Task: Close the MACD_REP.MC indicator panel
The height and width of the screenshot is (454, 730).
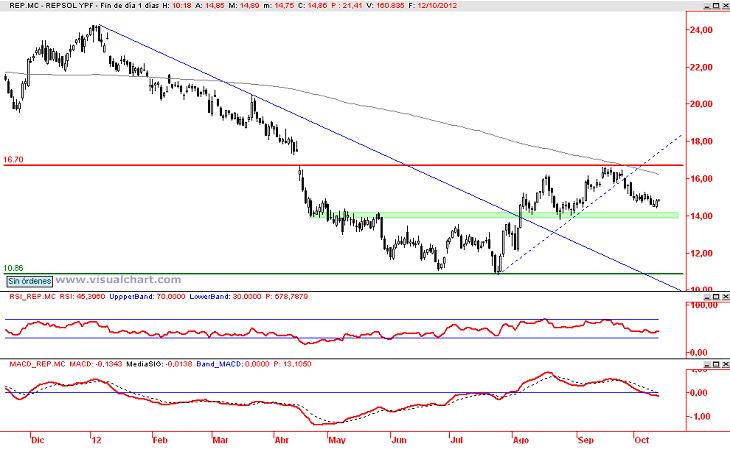Action: tap(725, 364)
